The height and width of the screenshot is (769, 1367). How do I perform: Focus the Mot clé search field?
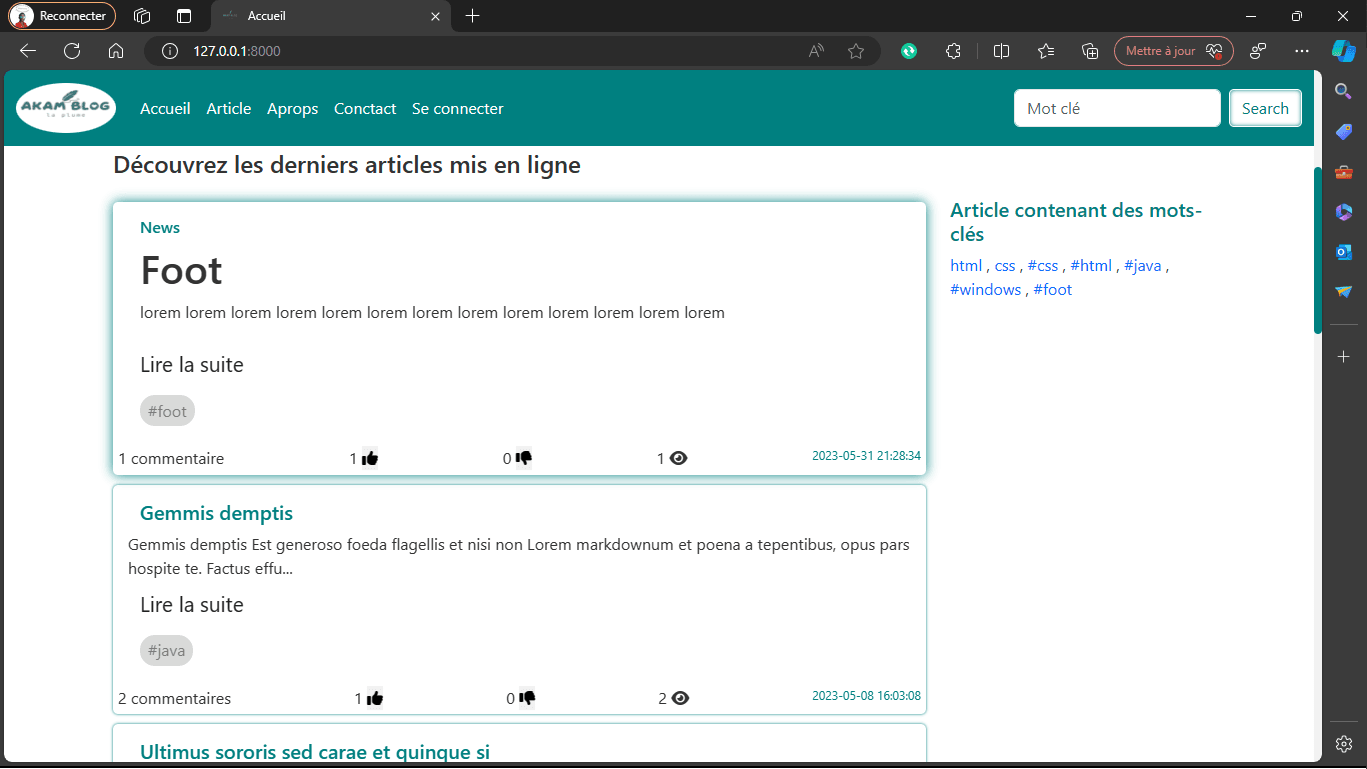click(1117, 108)
